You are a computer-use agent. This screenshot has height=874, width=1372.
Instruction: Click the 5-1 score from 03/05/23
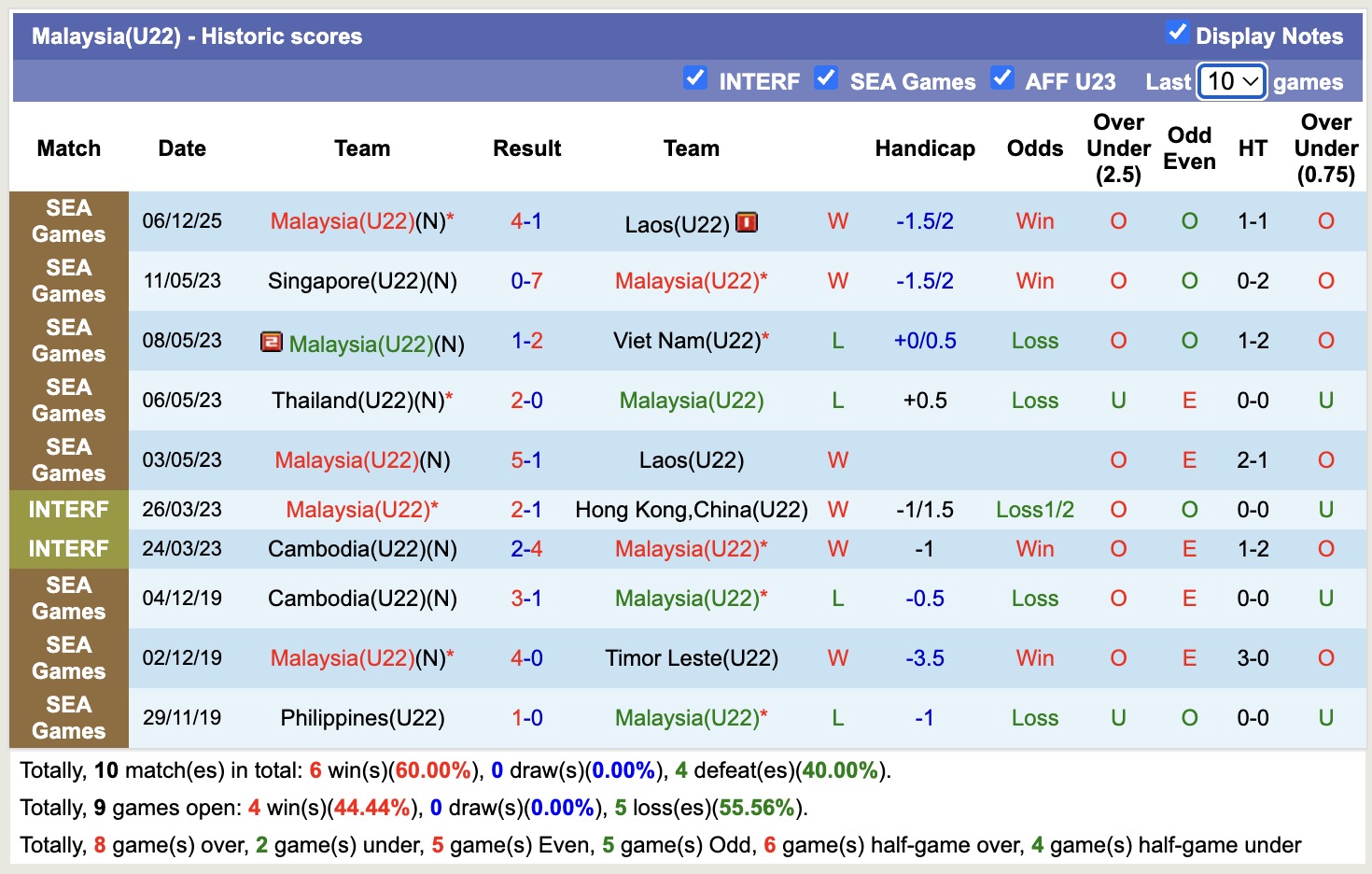(526, 460)
